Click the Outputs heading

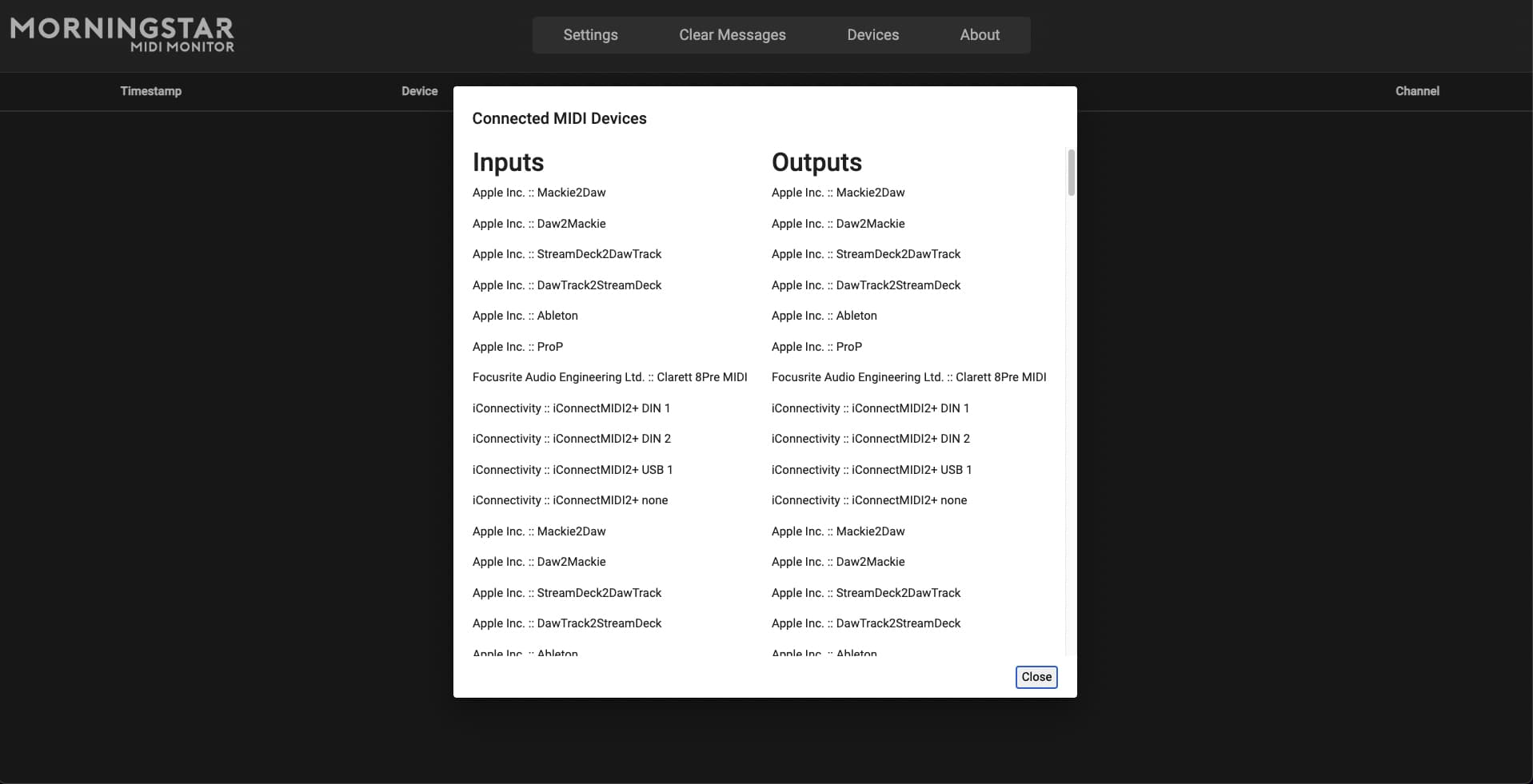click(816, 162)
